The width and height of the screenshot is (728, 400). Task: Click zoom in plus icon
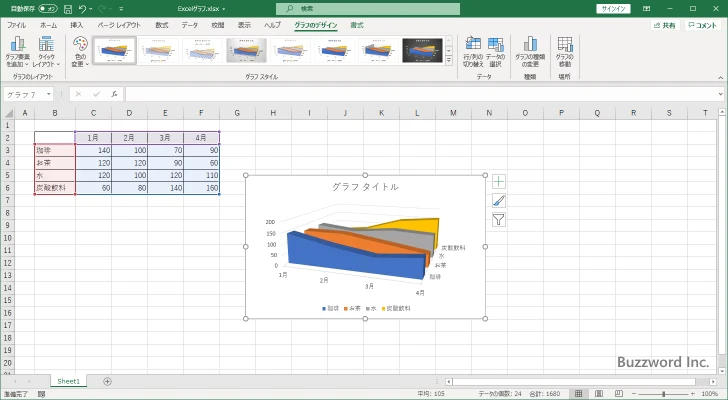(693, 394)
